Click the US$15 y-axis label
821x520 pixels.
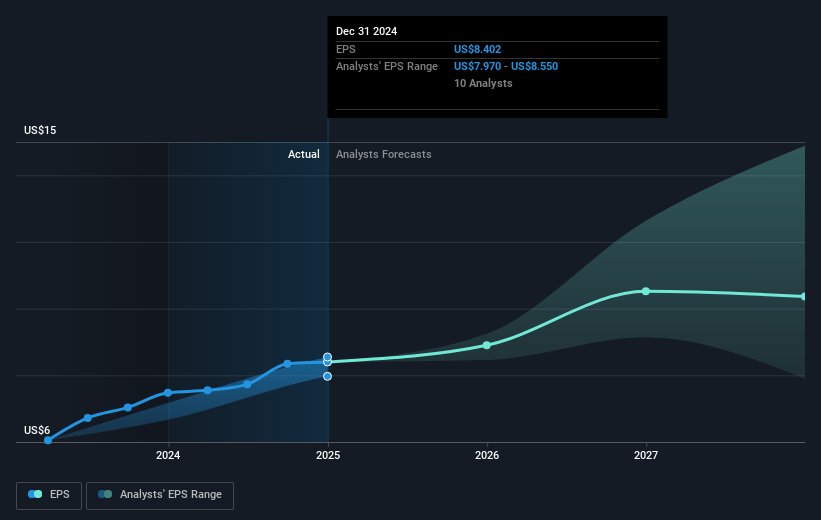[x=40, y=130]
